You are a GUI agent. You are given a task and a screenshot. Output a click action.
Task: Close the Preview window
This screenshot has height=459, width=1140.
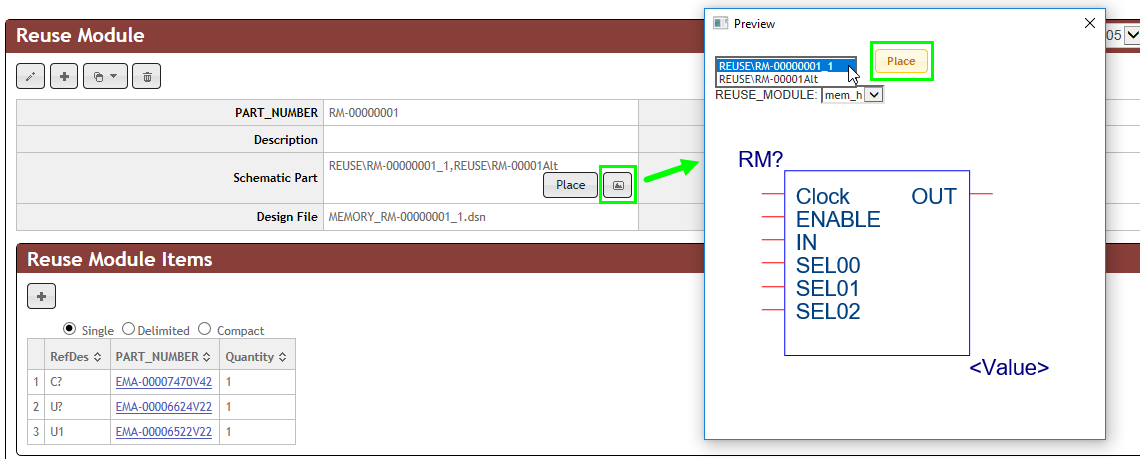click(x=1089, y=23)
